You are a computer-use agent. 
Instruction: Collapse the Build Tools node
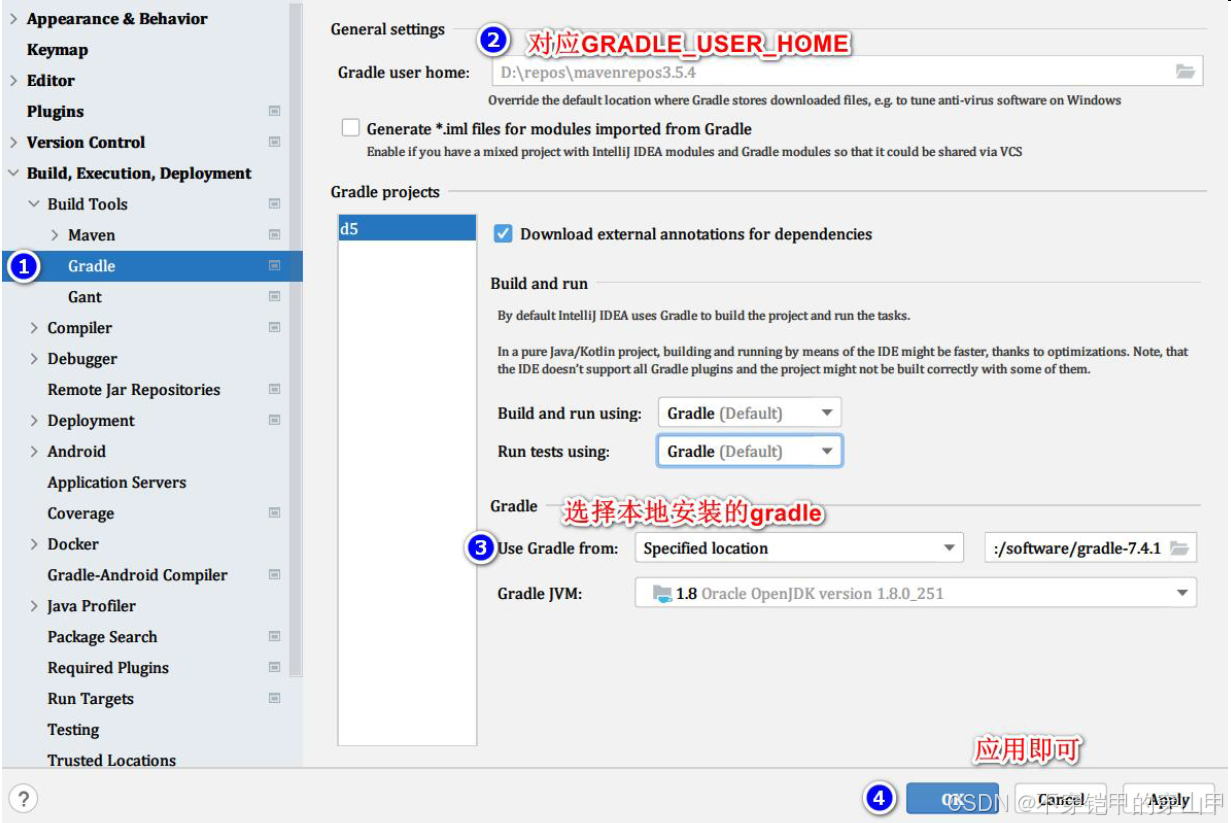[34, 204]
